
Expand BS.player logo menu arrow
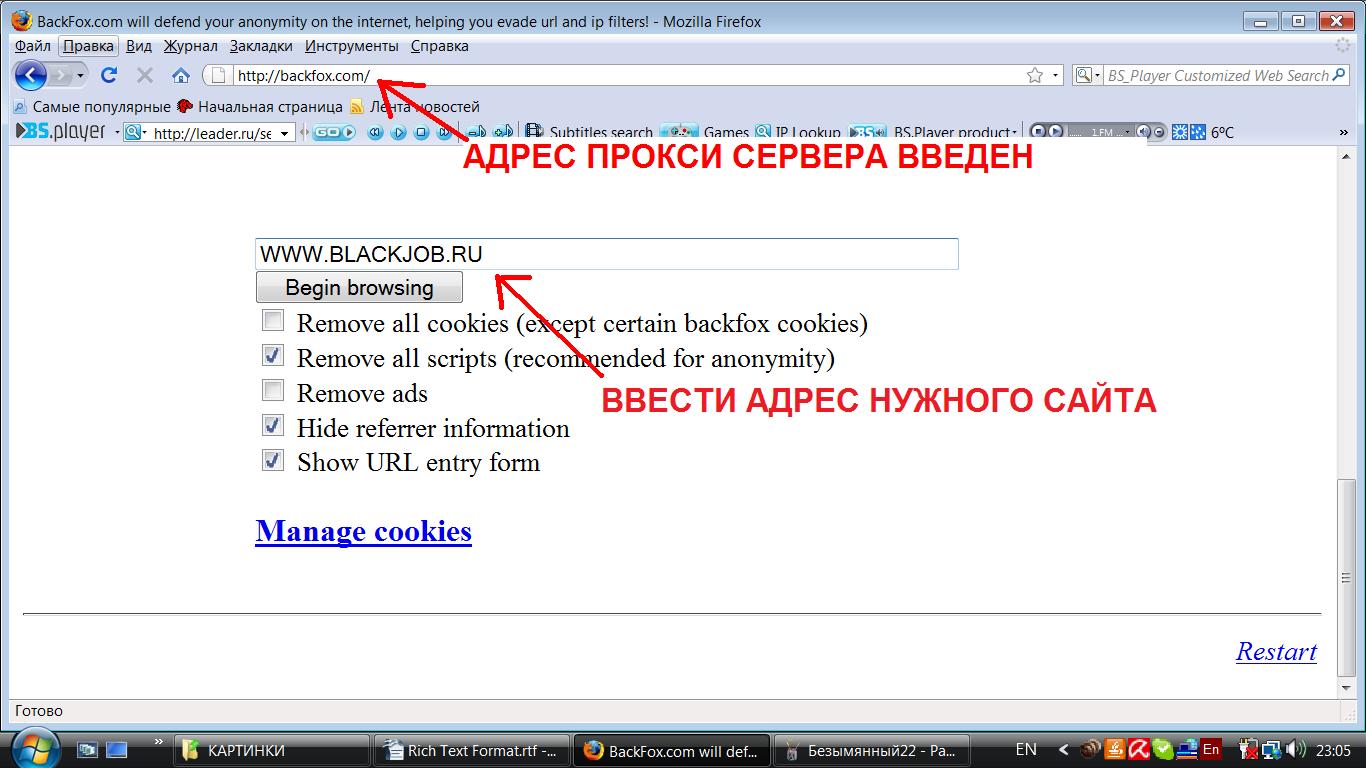click(x=117, y=132)
